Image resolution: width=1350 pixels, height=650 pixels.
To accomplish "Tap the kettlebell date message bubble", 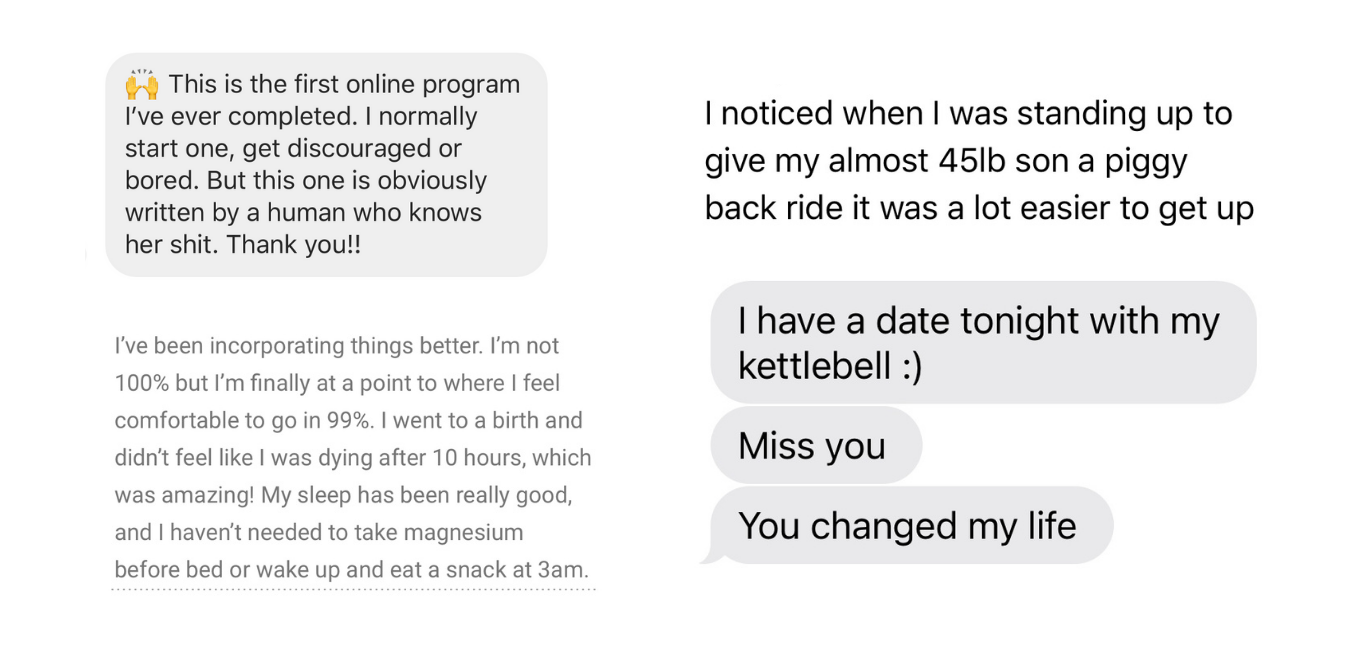I will (x=983, y=342).
